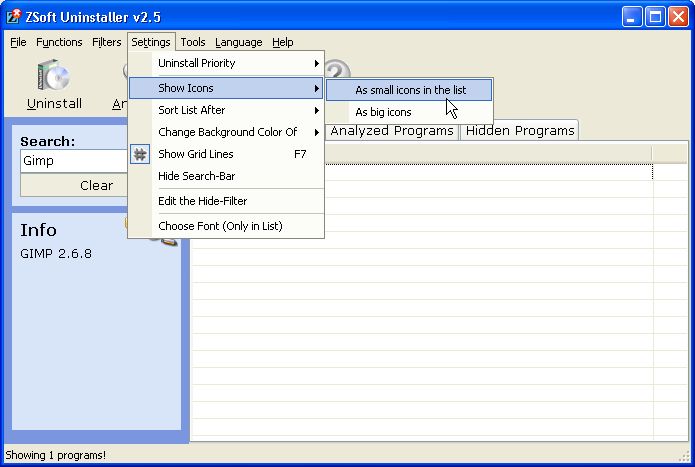
Task: Click the ZSoft Uninstaller title bar icon
Action: (14, 17)
